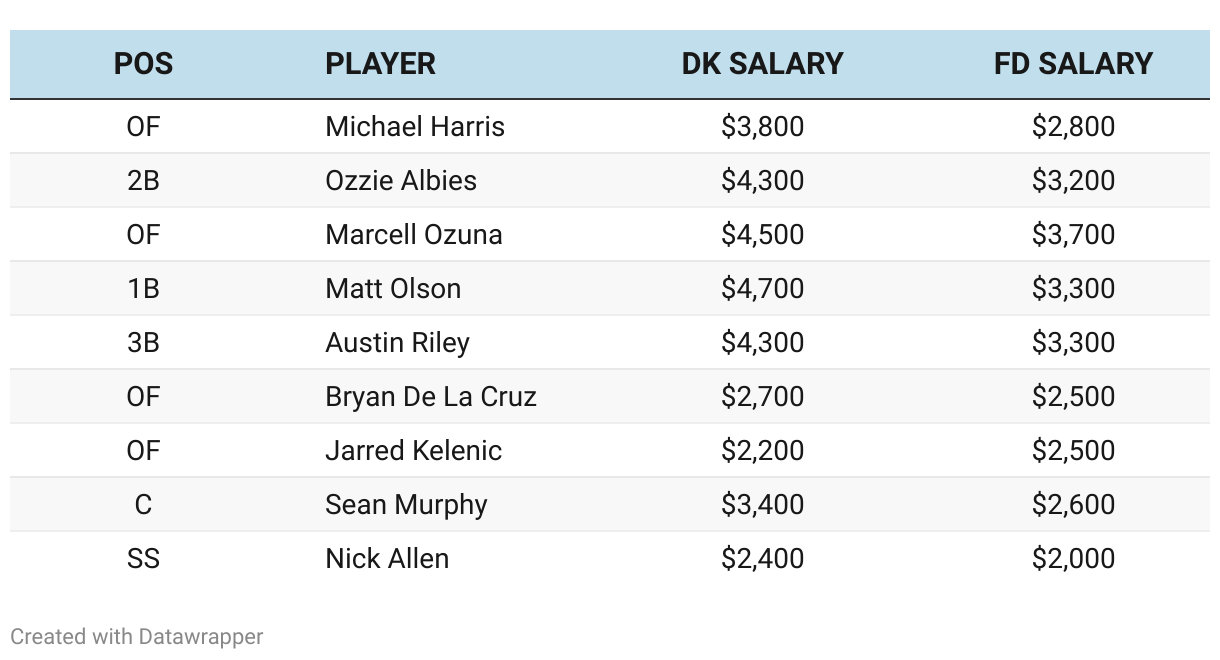Viewport: 1220px width, 660px height.
Task: Select the Sean Murphy player cell
Action: pyautogui.click(x=406, y=504)
